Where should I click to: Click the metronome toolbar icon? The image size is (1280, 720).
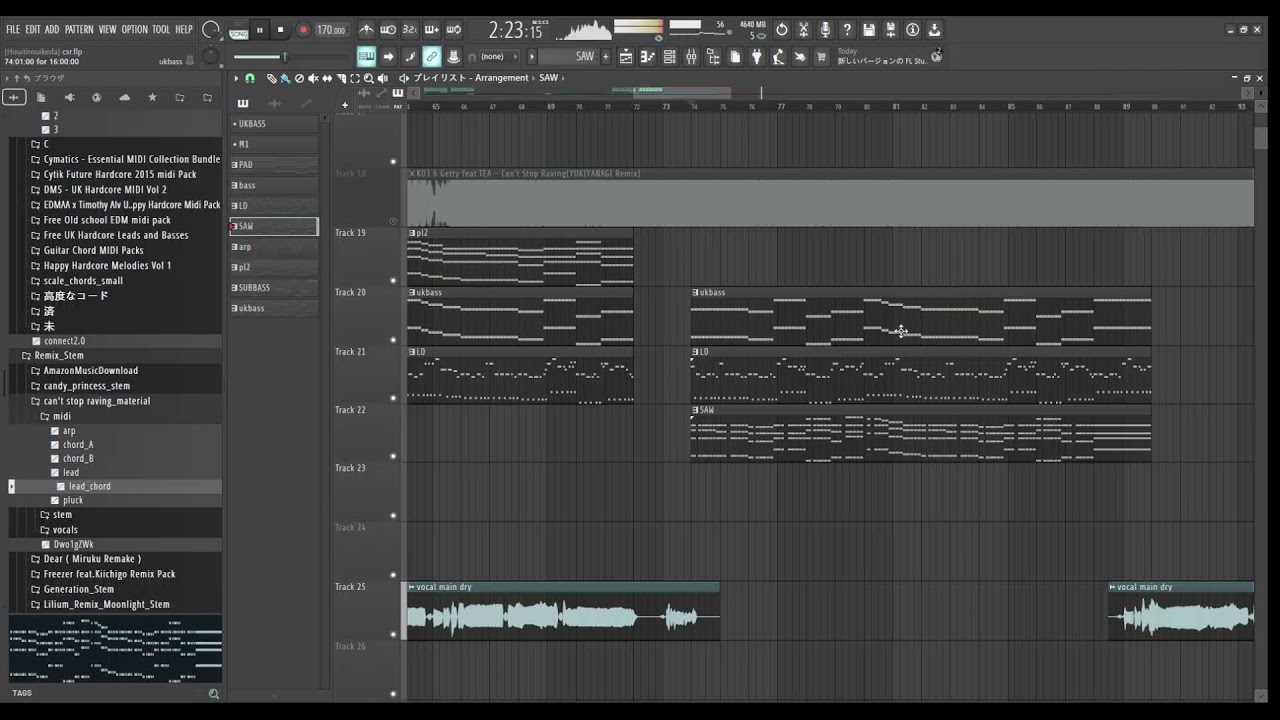pos(367,30)
